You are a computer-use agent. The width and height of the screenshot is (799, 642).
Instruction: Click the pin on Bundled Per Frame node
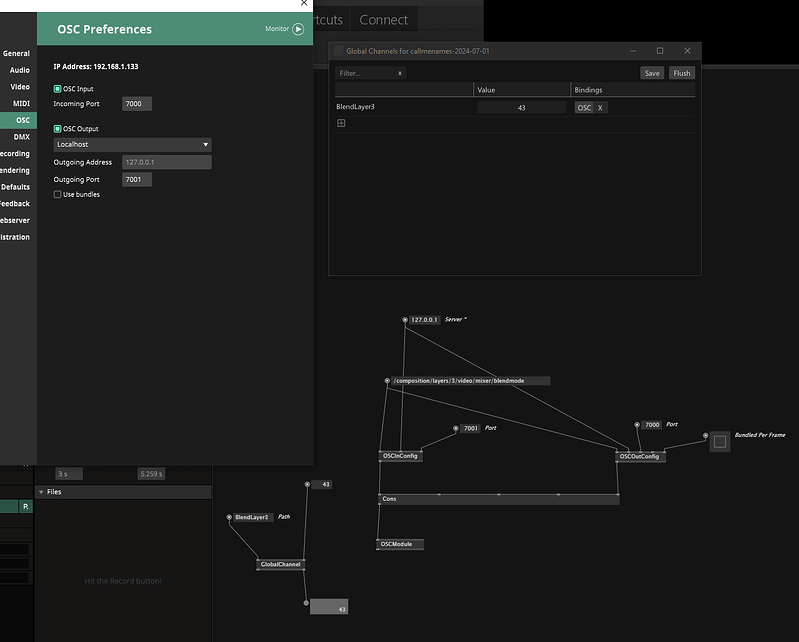[x=706, y=436]
